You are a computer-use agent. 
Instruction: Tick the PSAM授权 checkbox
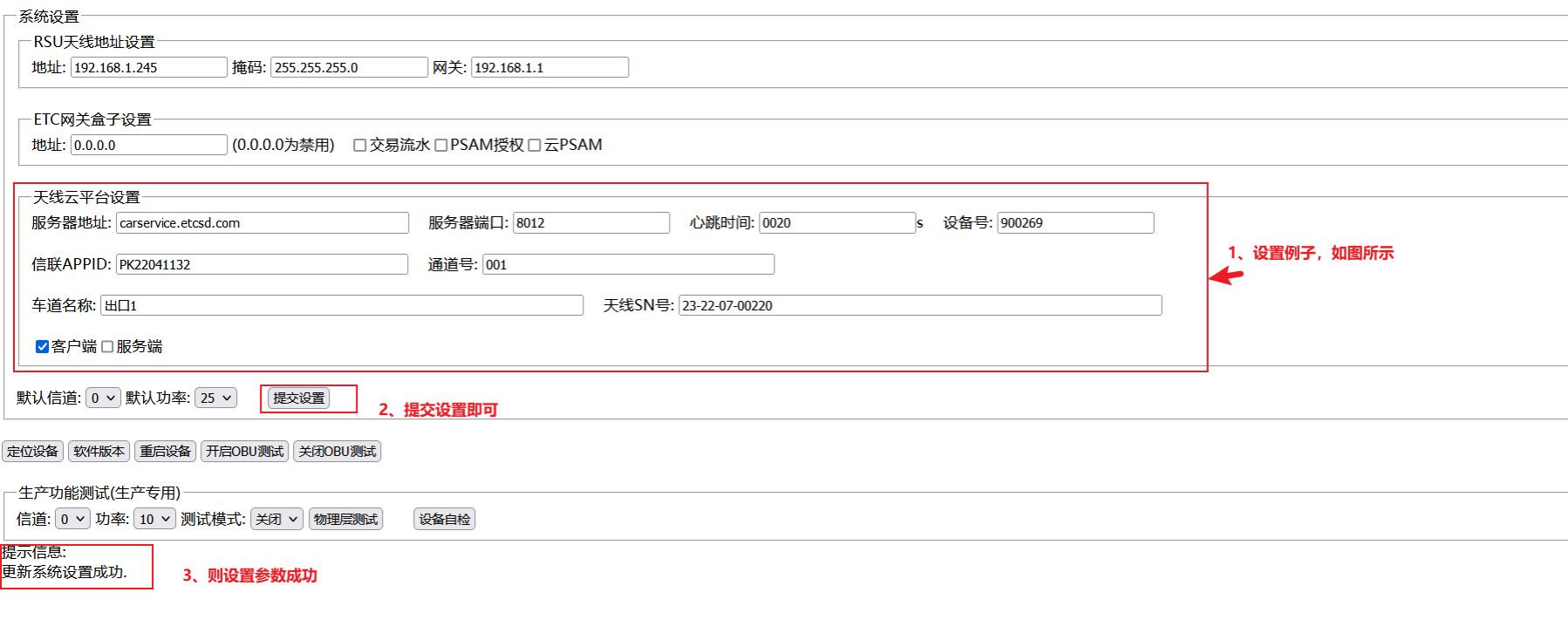(x=440, y=146)
